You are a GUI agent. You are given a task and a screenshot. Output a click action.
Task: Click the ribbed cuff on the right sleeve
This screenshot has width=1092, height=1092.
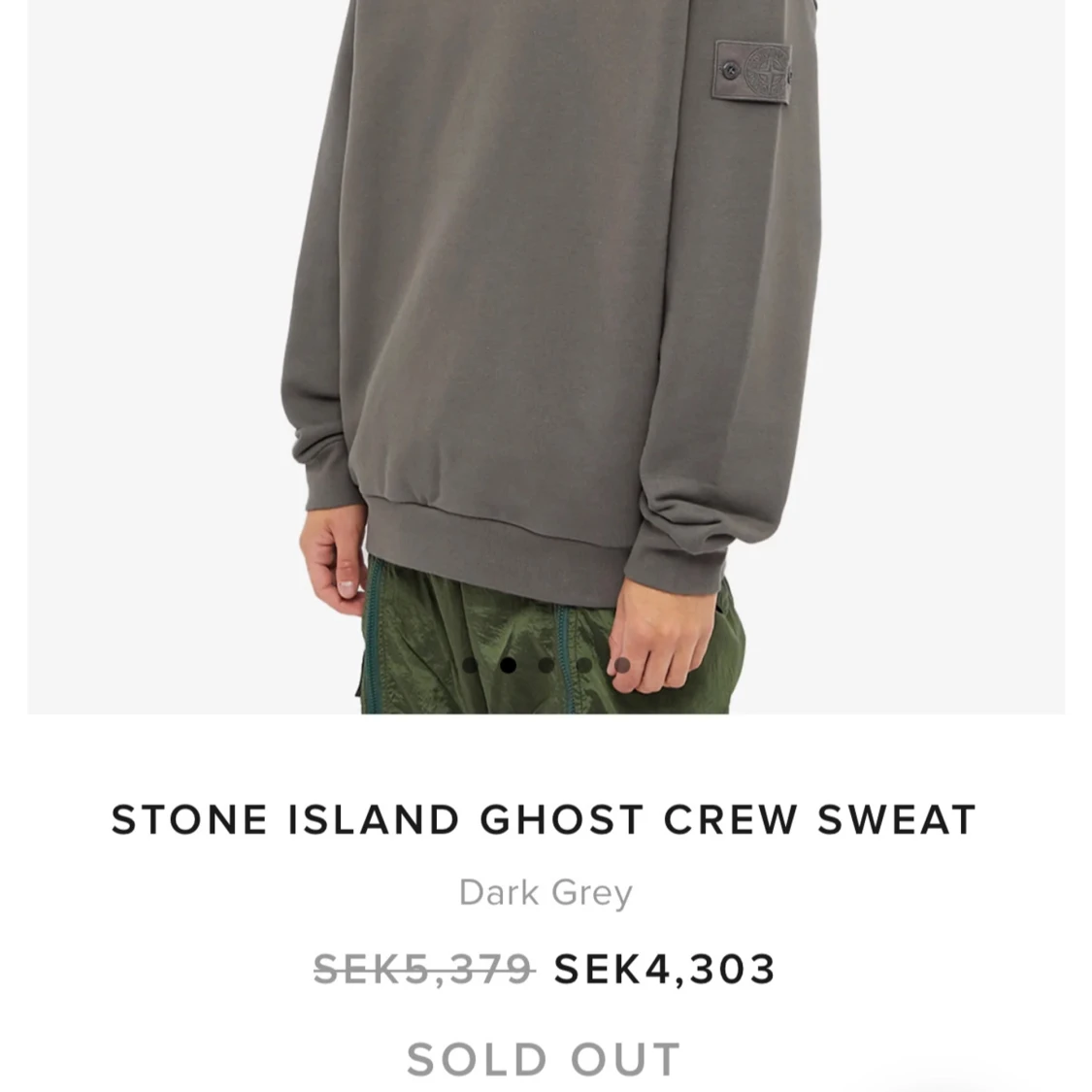pos(675,548)
